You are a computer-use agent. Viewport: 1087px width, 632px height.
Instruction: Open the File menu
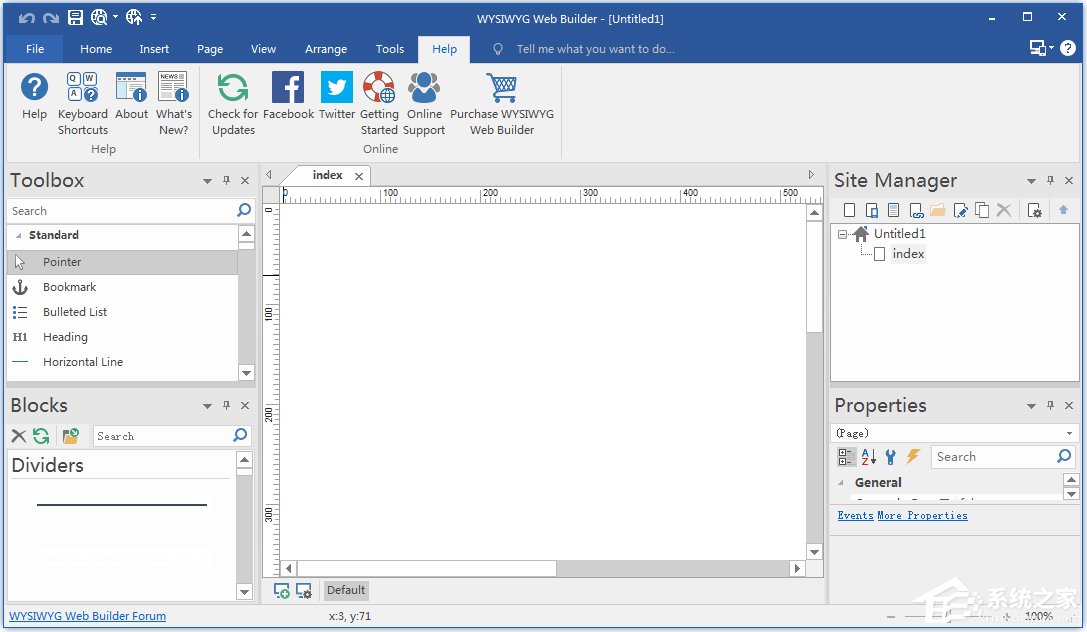tap(35, 49)
